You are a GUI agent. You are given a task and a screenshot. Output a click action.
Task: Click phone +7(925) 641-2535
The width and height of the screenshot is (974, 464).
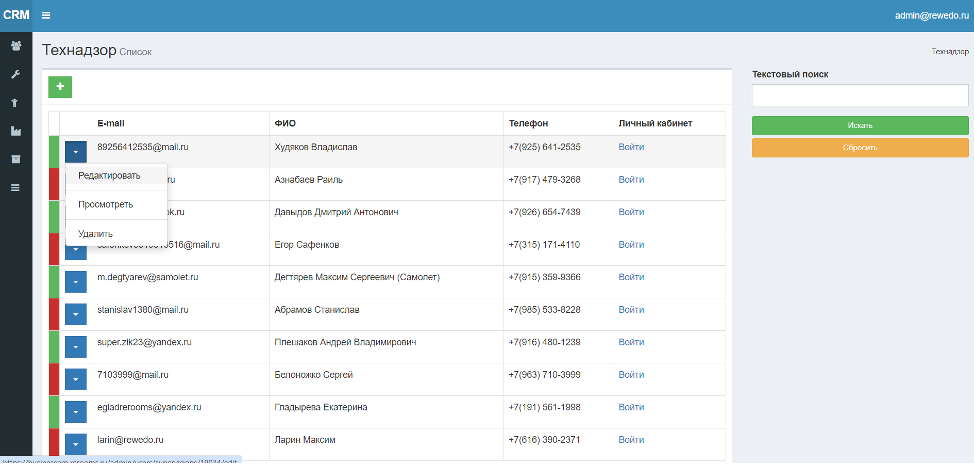coord(544,147)
